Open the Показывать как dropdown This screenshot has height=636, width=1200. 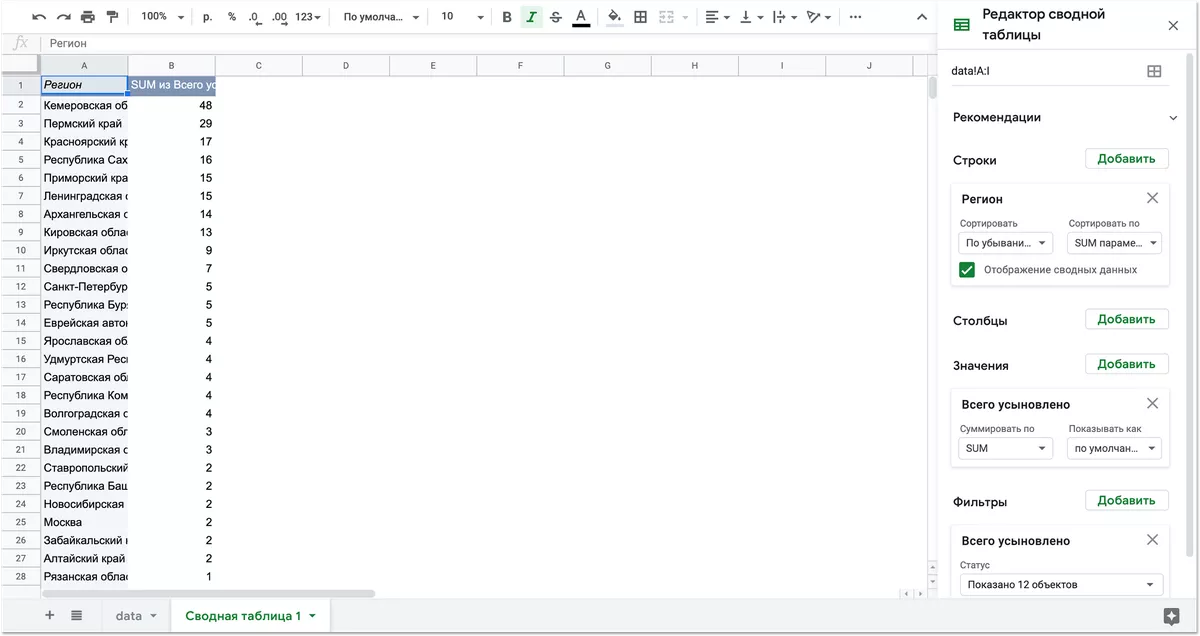point(1115,448)
